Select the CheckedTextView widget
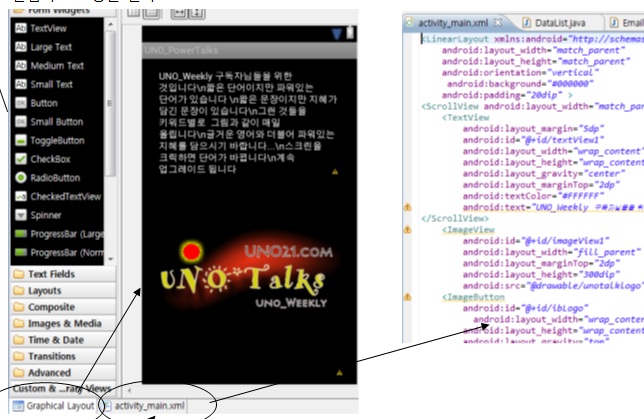This screenshot has width=644, height=419. point(65,196)
